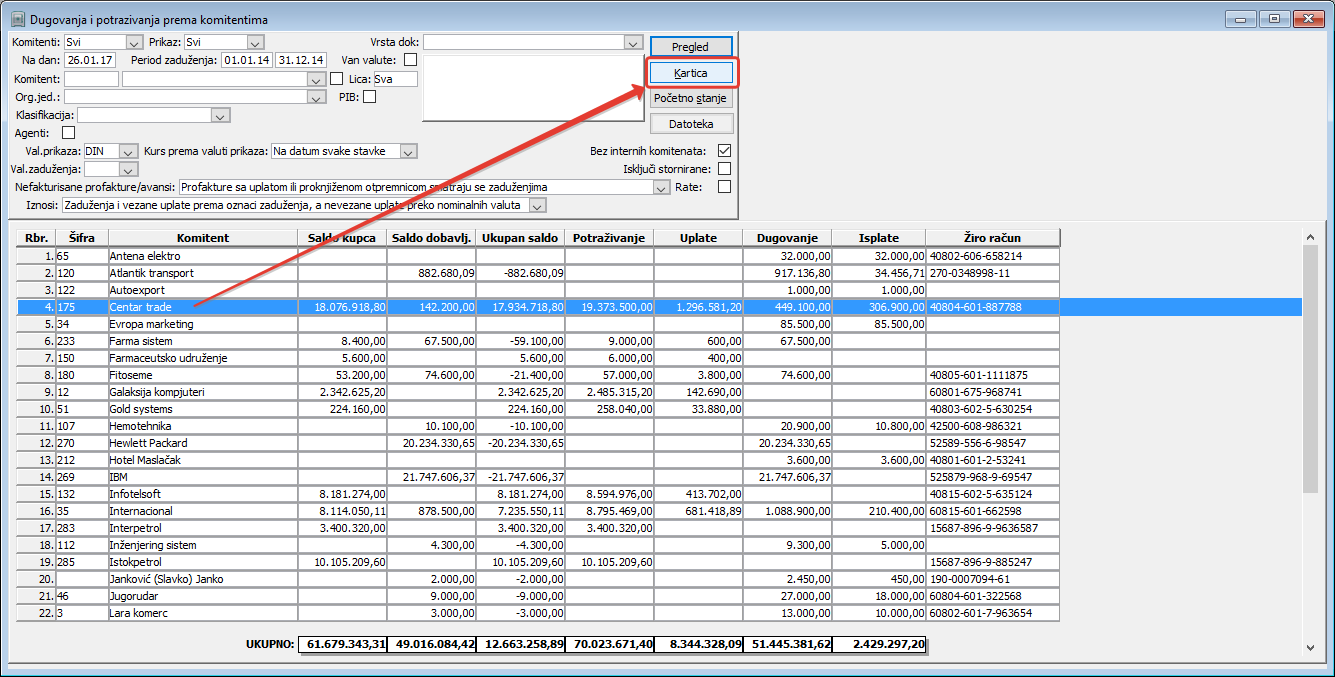
Task: Toggle the Rate checkbox
Action: coord(724,187)
